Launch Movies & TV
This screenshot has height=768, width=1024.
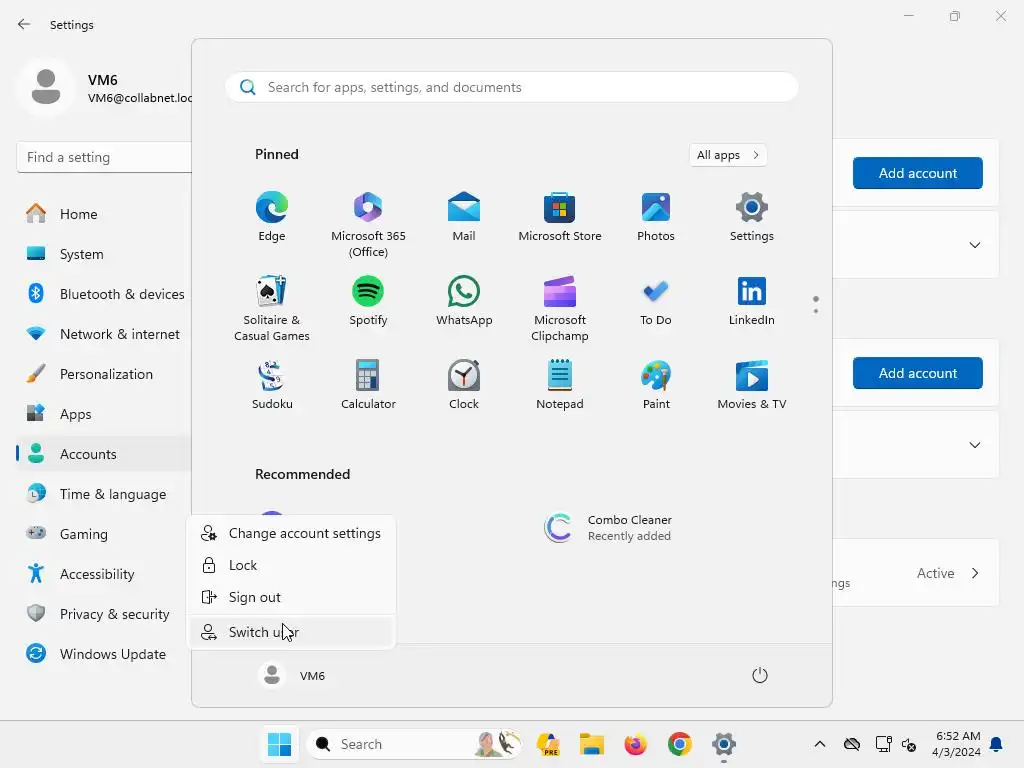coord(752,385)
